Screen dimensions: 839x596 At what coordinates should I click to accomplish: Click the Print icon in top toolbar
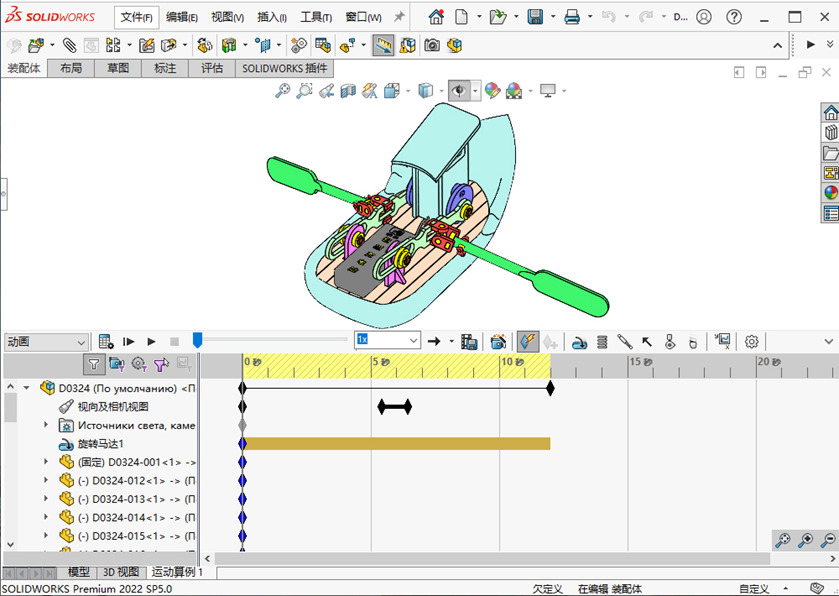coord(572,17)
